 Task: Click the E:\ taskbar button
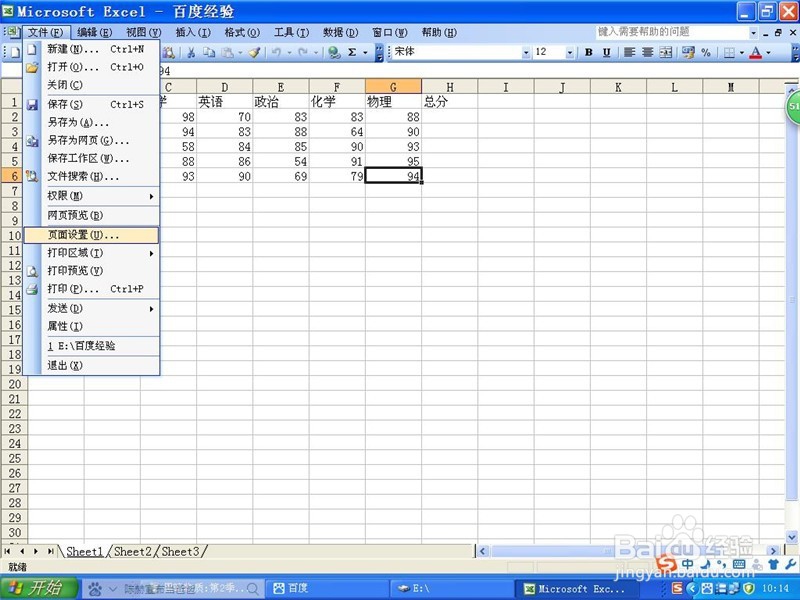pos(450,588)
